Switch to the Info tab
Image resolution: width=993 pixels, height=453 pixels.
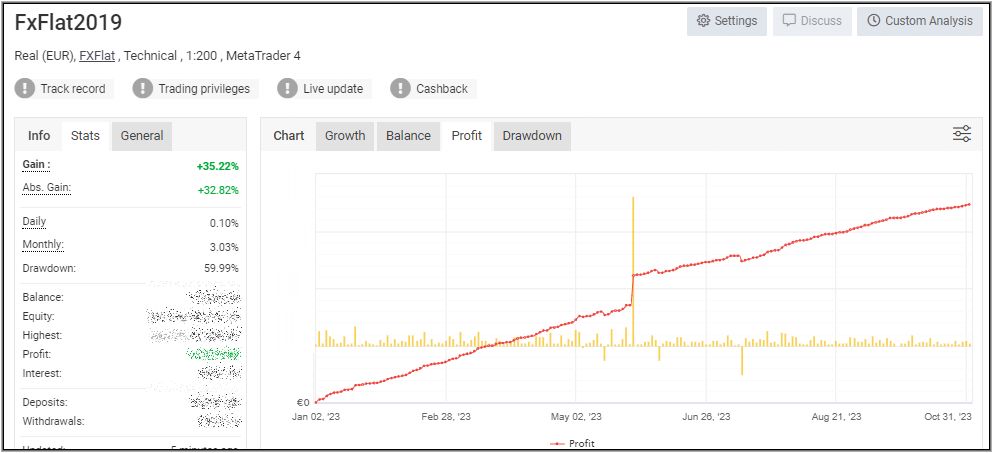[39, 136]
